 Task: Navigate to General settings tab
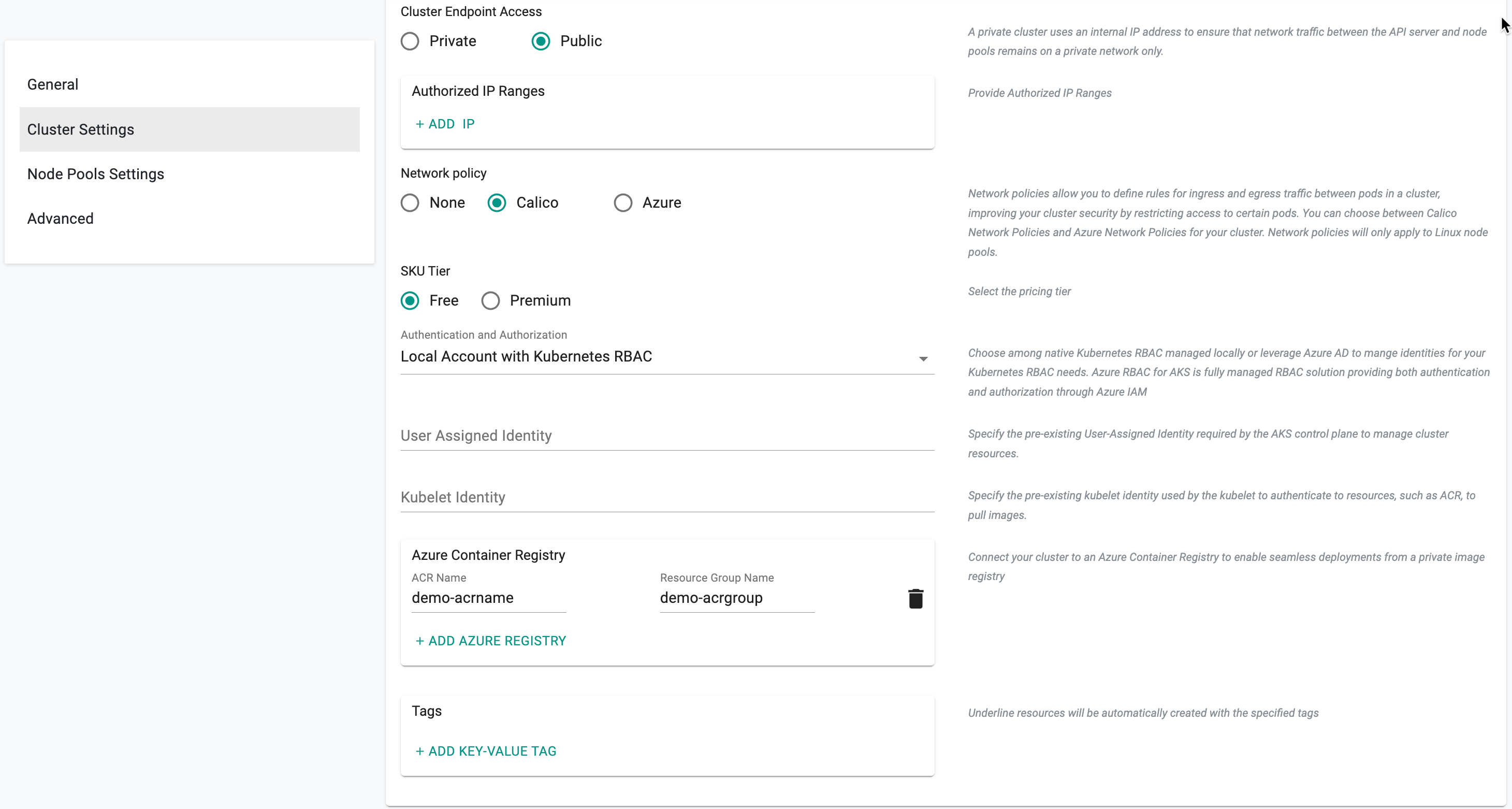[x=53, y=85]
